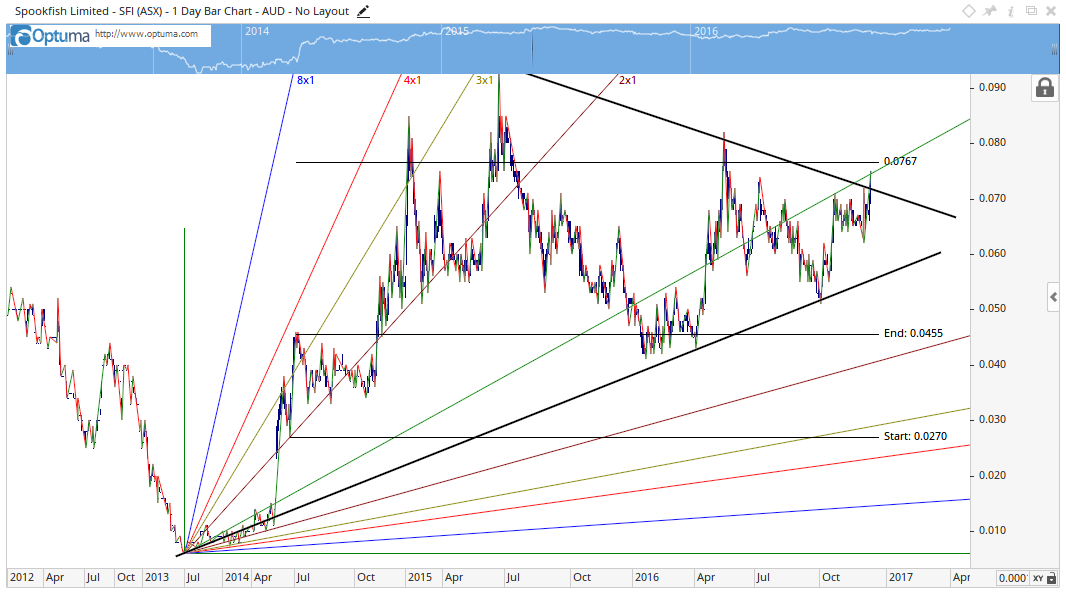Select the 4x1 Gann fan label
The height and width of the screenshot is (595, 1066).
click(x=413, y=80)
